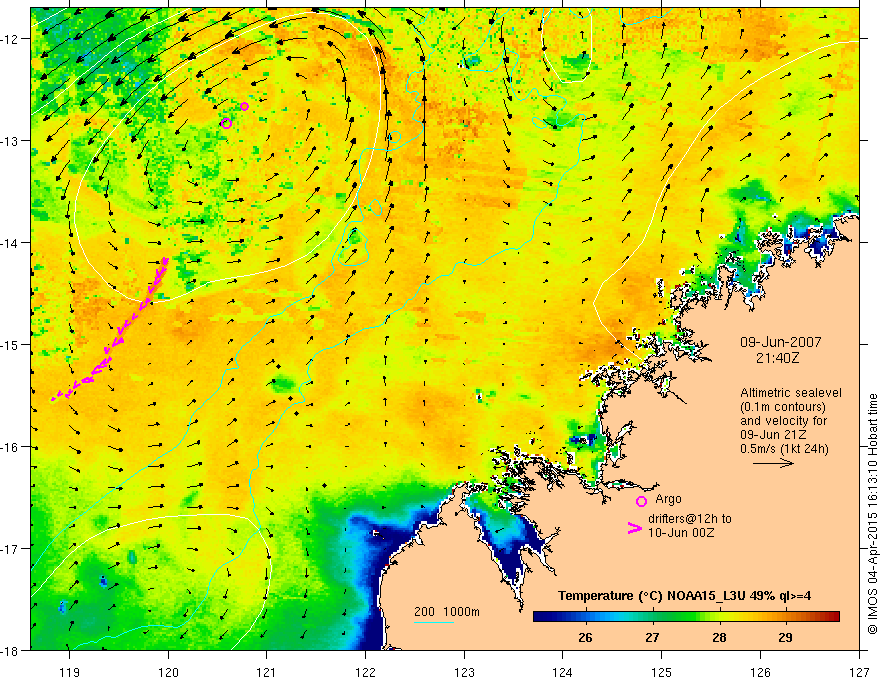
Task: Click the 0.5m/s velocity reference arrow
Action: pos(773,463)
